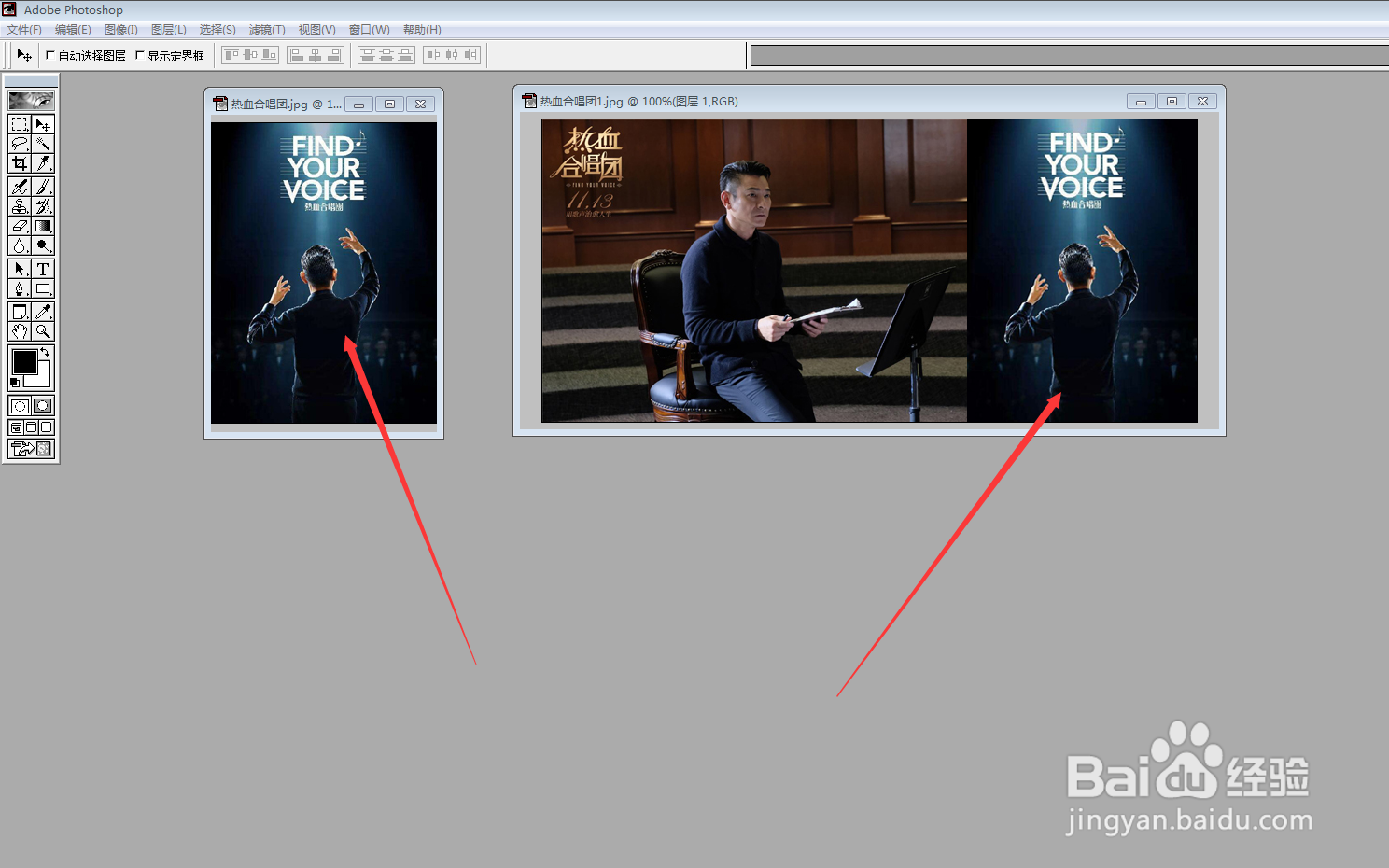
Task: Click Align Left Edges button
Action: [297, 55]
